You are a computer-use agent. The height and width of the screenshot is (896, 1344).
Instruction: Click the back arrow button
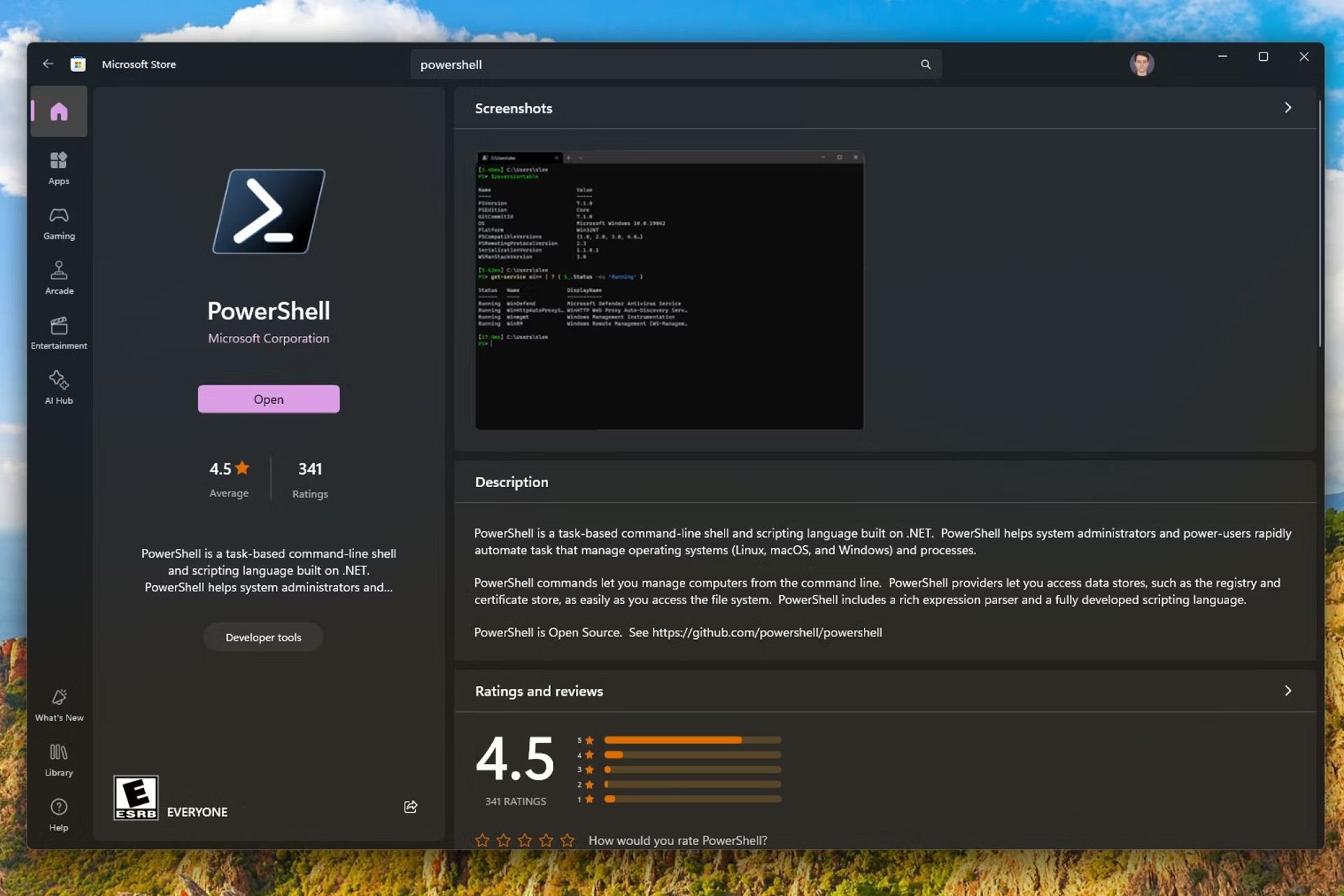(48, 64)
